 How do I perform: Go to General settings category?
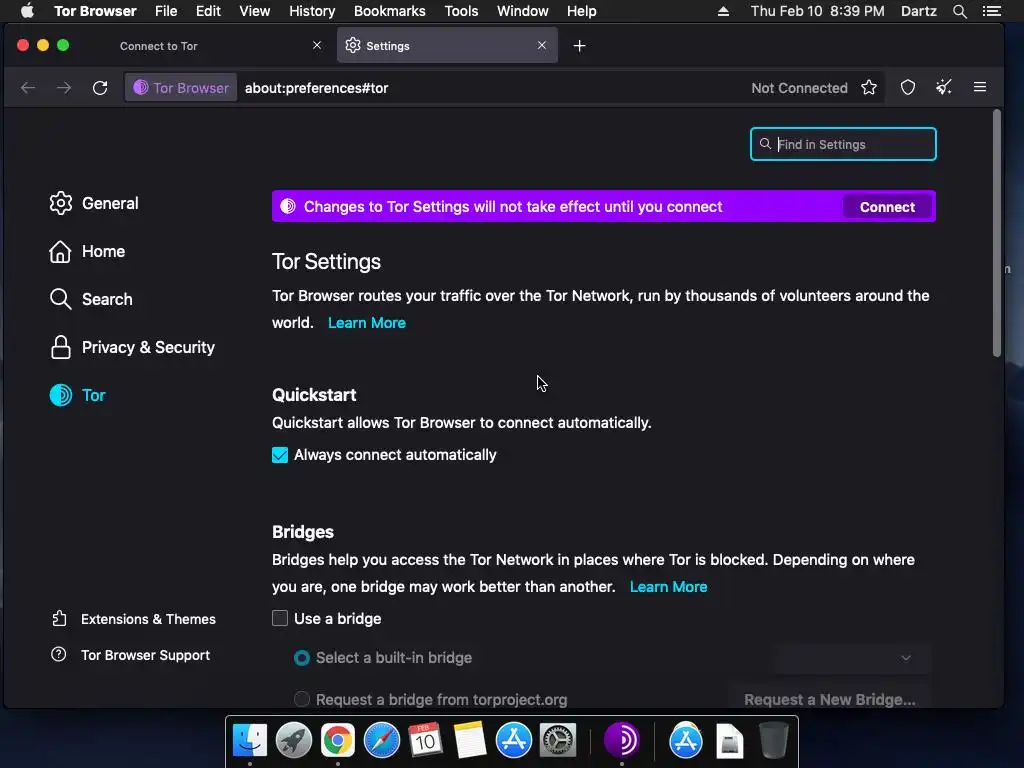pos(94,203)
